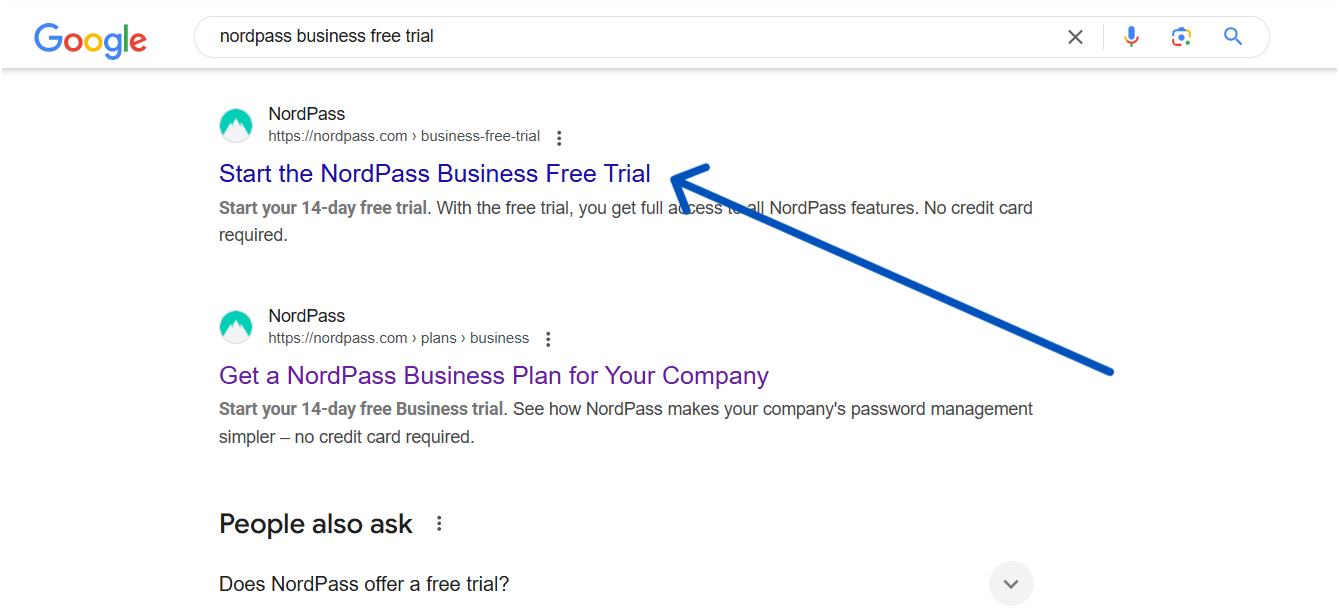Open the three-dot menu beside the plans › business URL
The image size is (1339, 609).
click(548, 339)
